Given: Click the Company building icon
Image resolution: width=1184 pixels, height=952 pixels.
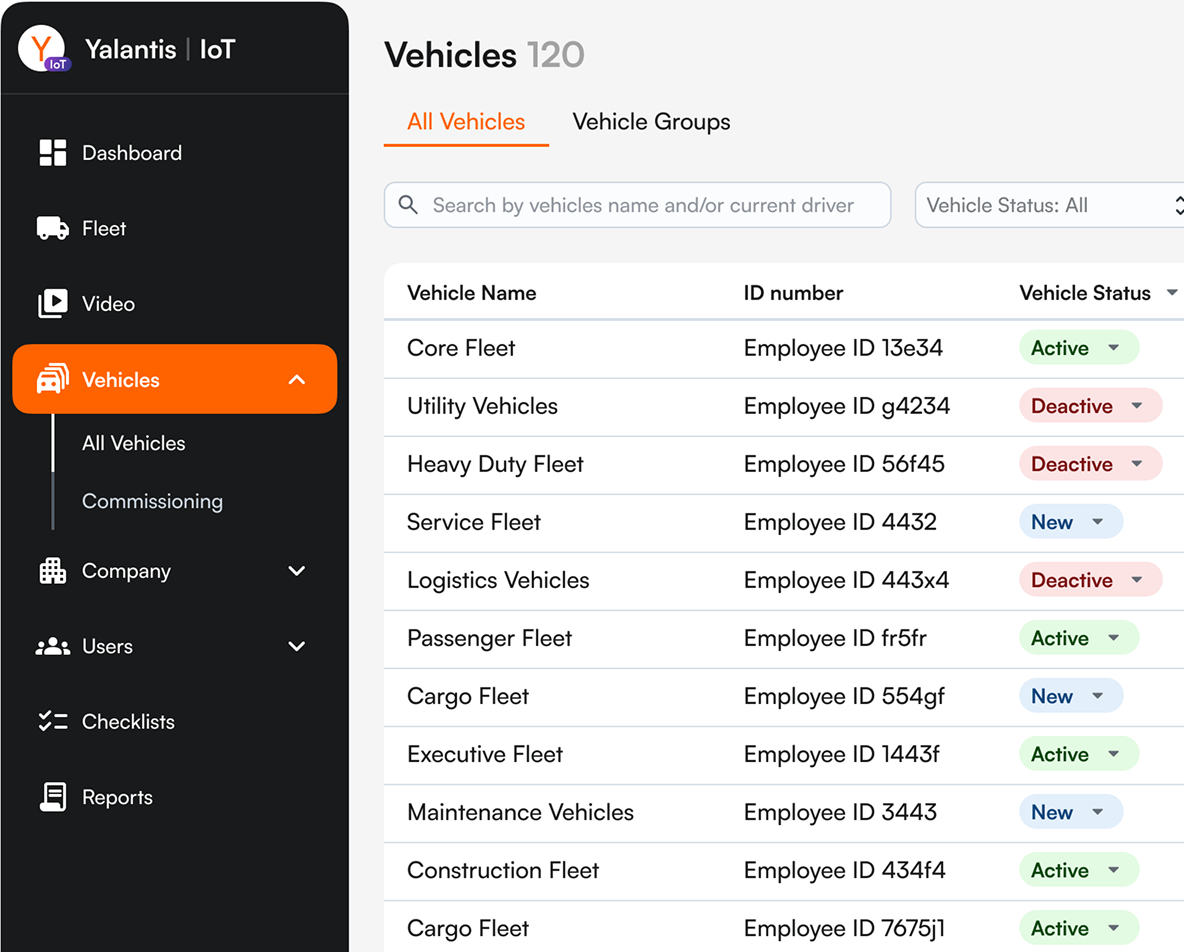Looking at the screenshot, I should pos(52,571).
